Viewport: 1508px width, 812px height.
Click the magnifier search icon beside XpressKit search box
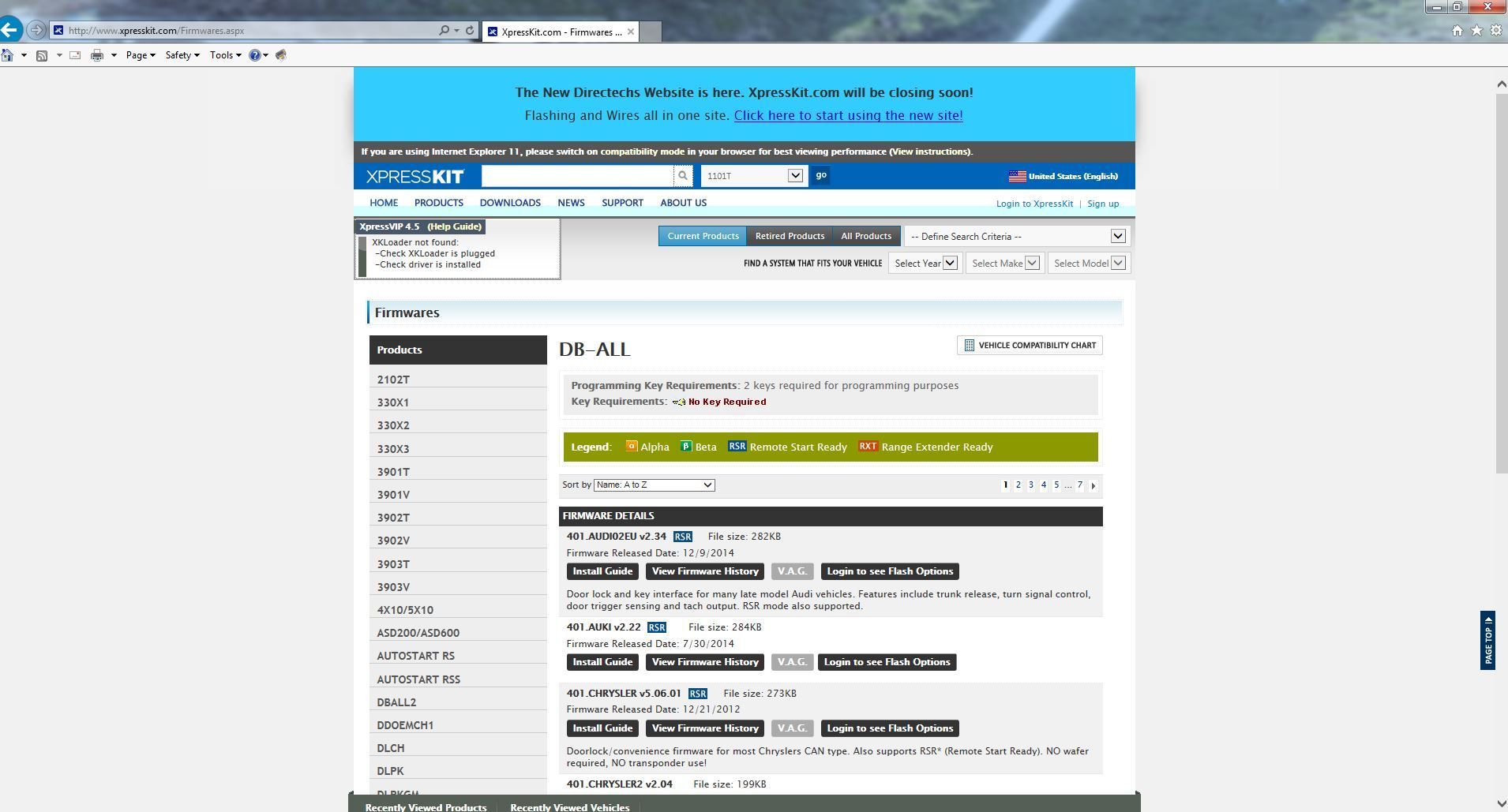[683, 176]
